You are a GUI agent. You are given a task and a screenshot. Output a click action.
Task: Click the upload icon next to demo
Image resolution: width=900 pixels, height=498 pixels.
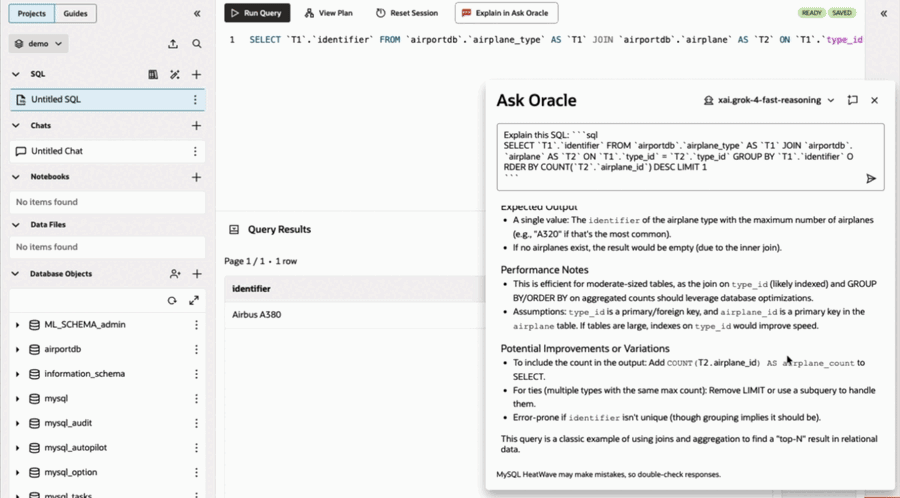pyautogui.click(x=173, y=44)
